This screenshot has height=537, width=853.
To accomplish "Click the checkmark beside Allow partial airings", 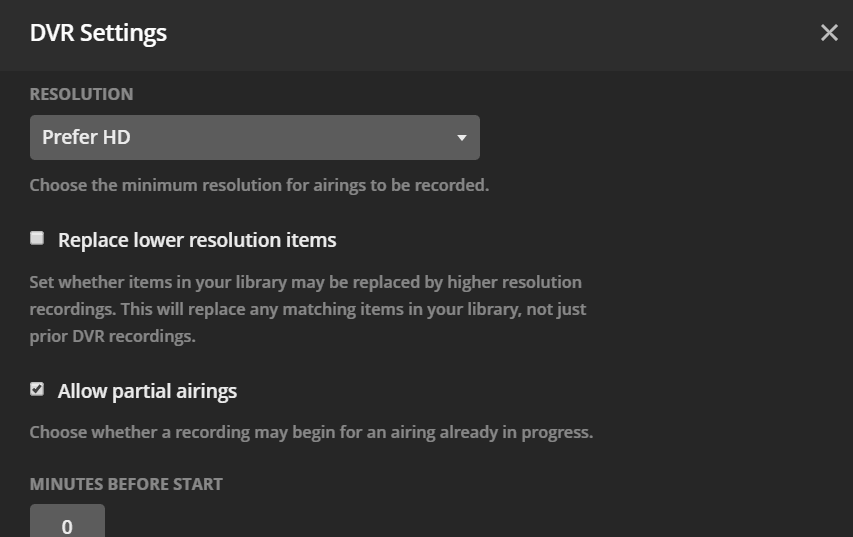I will (x=37, y=389).
